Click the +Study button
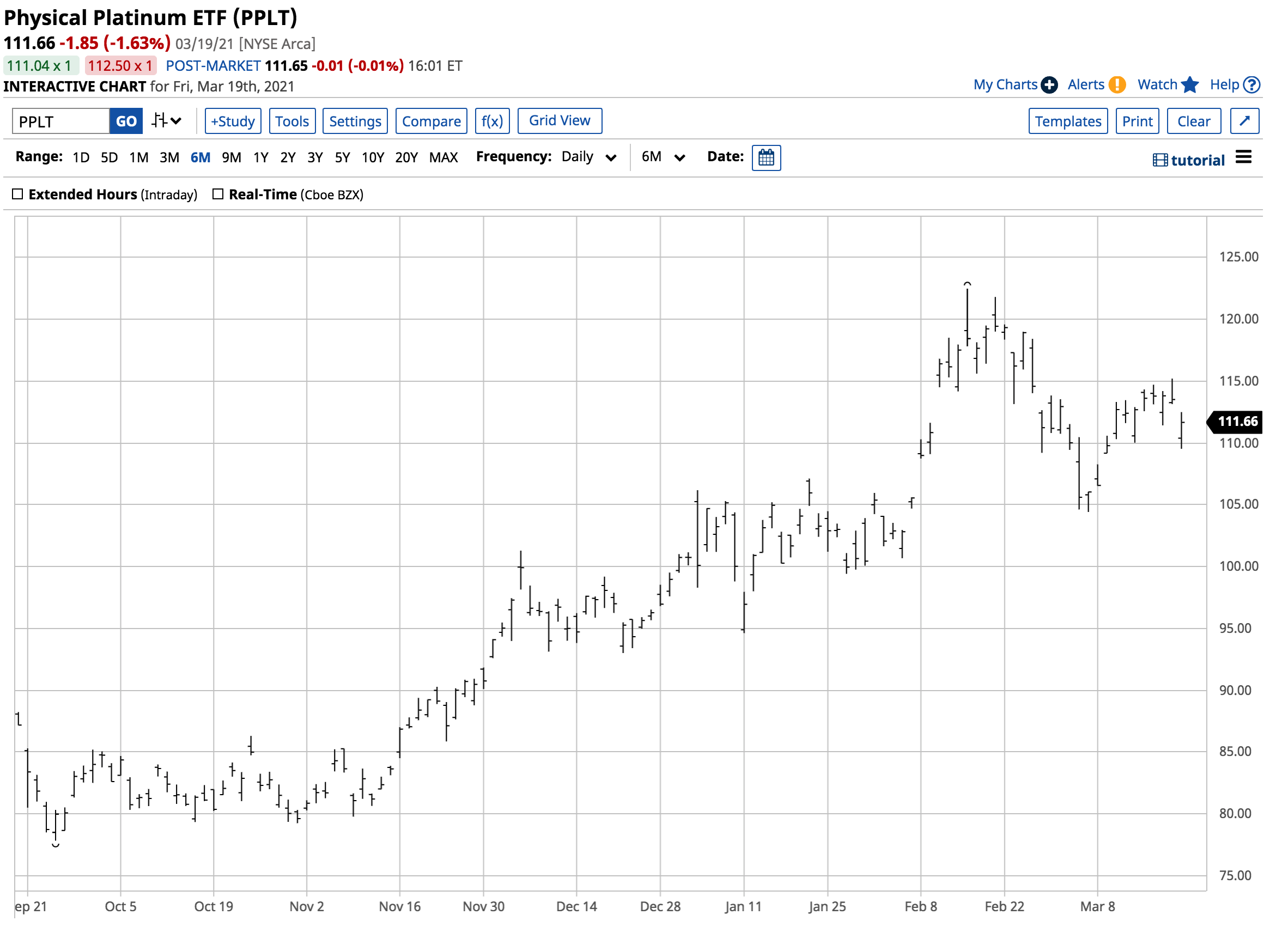This screenshot has height=927, width=1288. (x=234, y=121)
